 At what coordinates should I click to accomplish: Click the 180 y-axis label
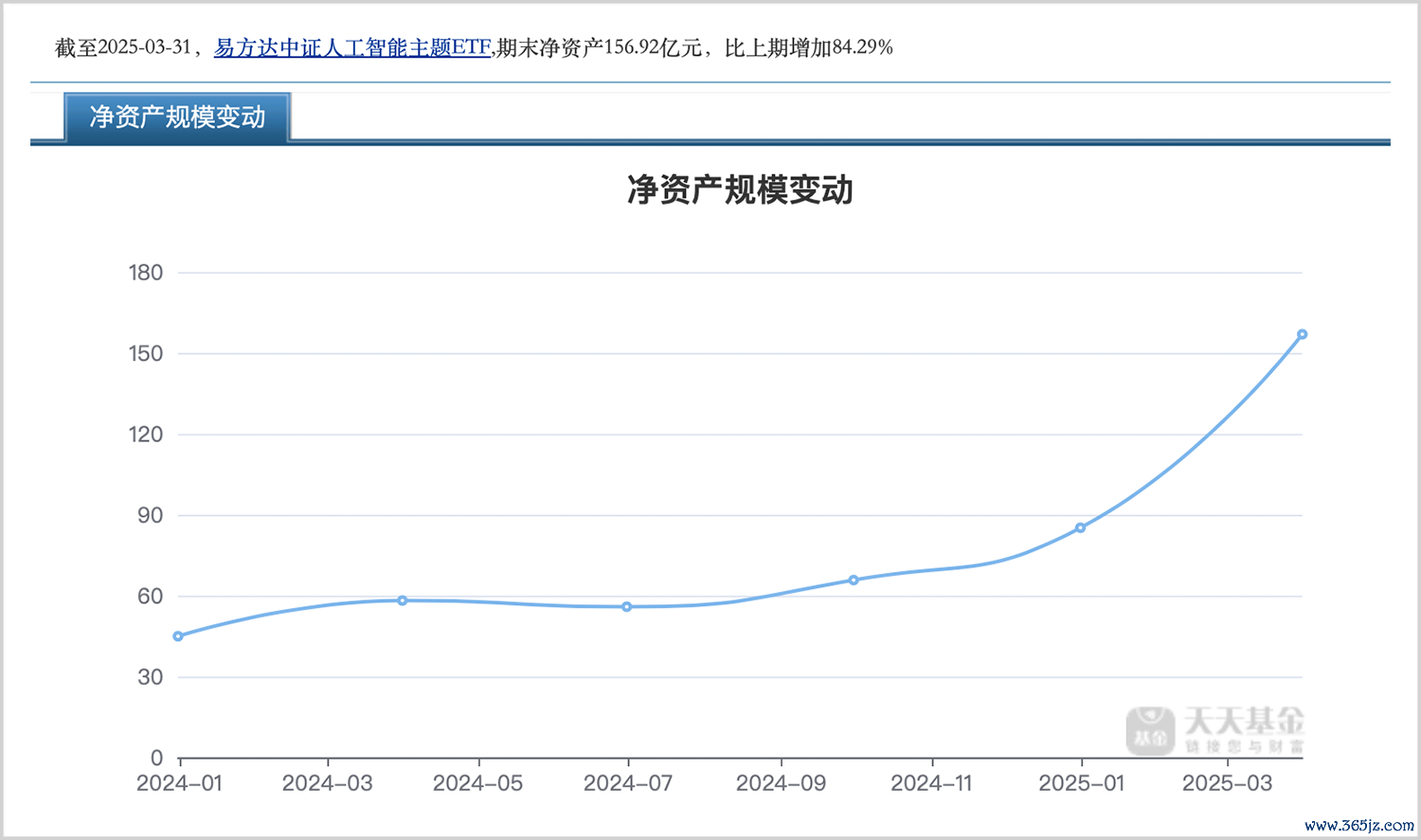click(146, 273)
